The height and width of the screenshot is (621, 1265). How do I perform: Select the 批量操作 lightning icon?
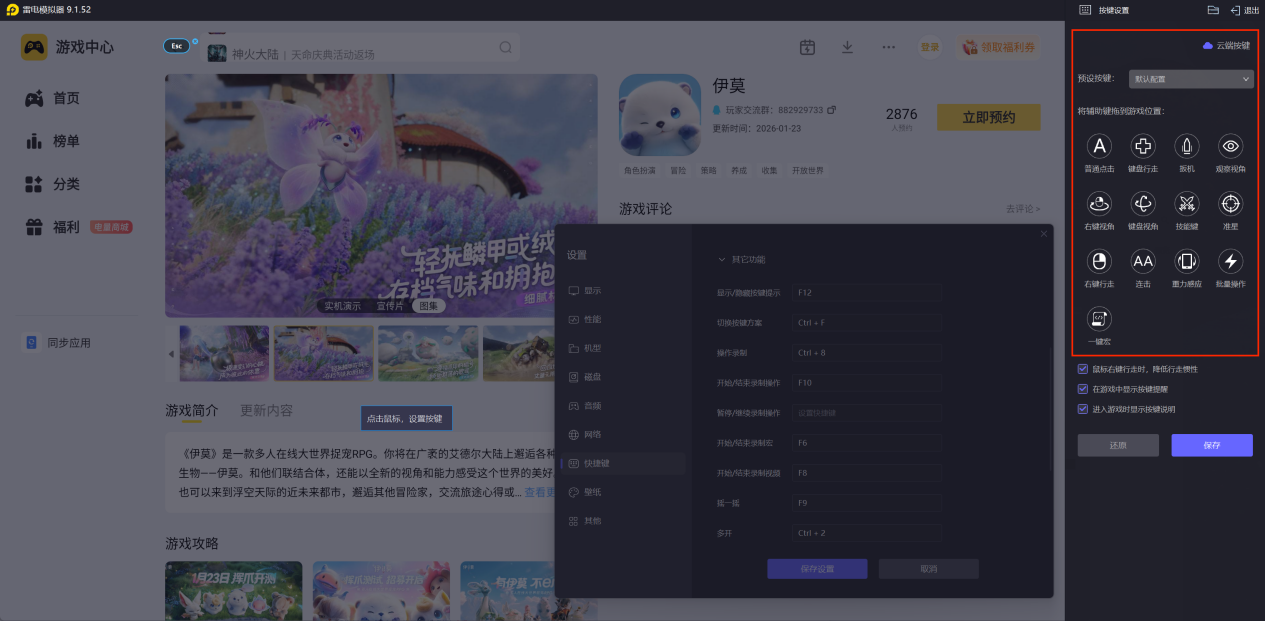[1231, 262]
